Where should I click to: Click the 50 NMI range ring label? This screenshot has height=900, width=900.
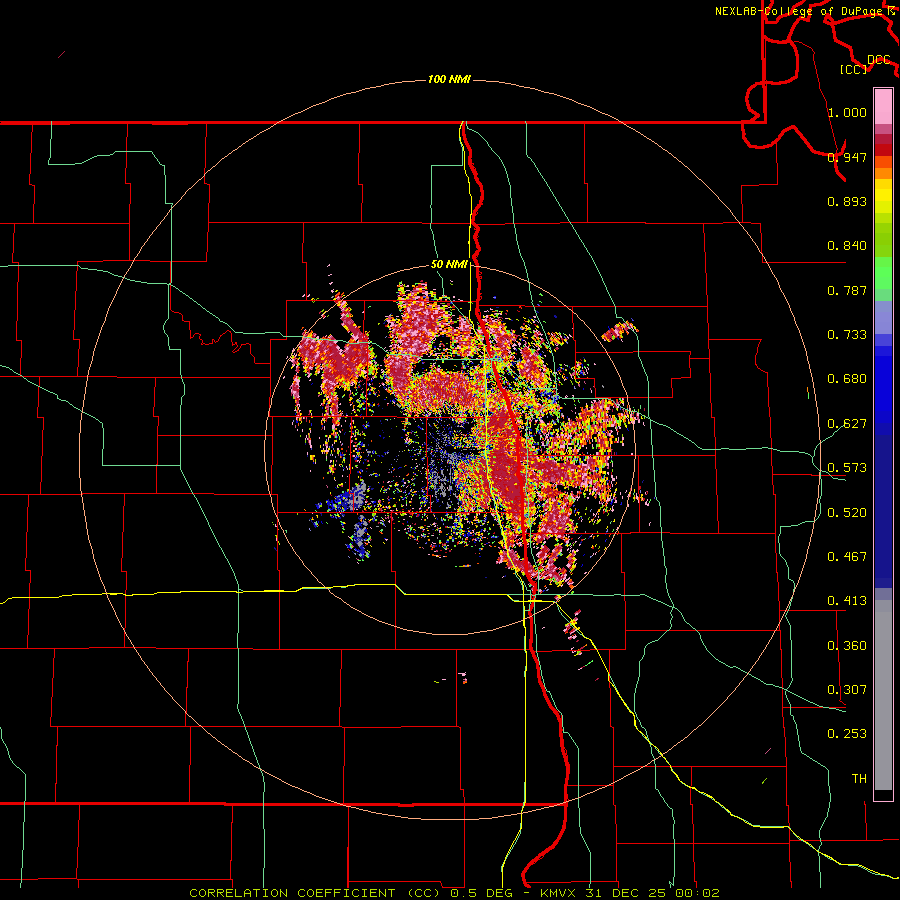pos(449,264)
